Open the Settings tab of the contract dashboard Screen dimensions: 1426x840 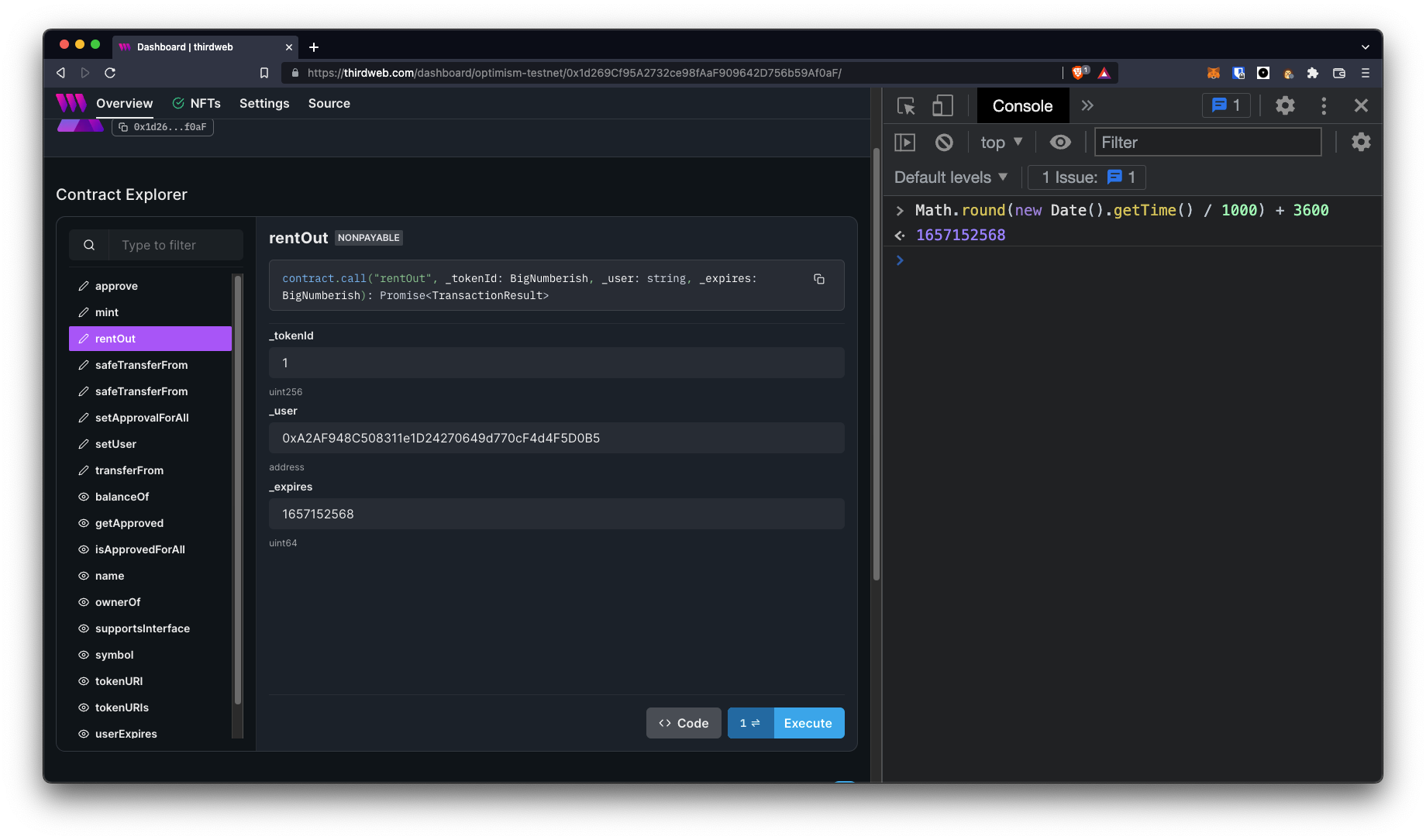263,103
